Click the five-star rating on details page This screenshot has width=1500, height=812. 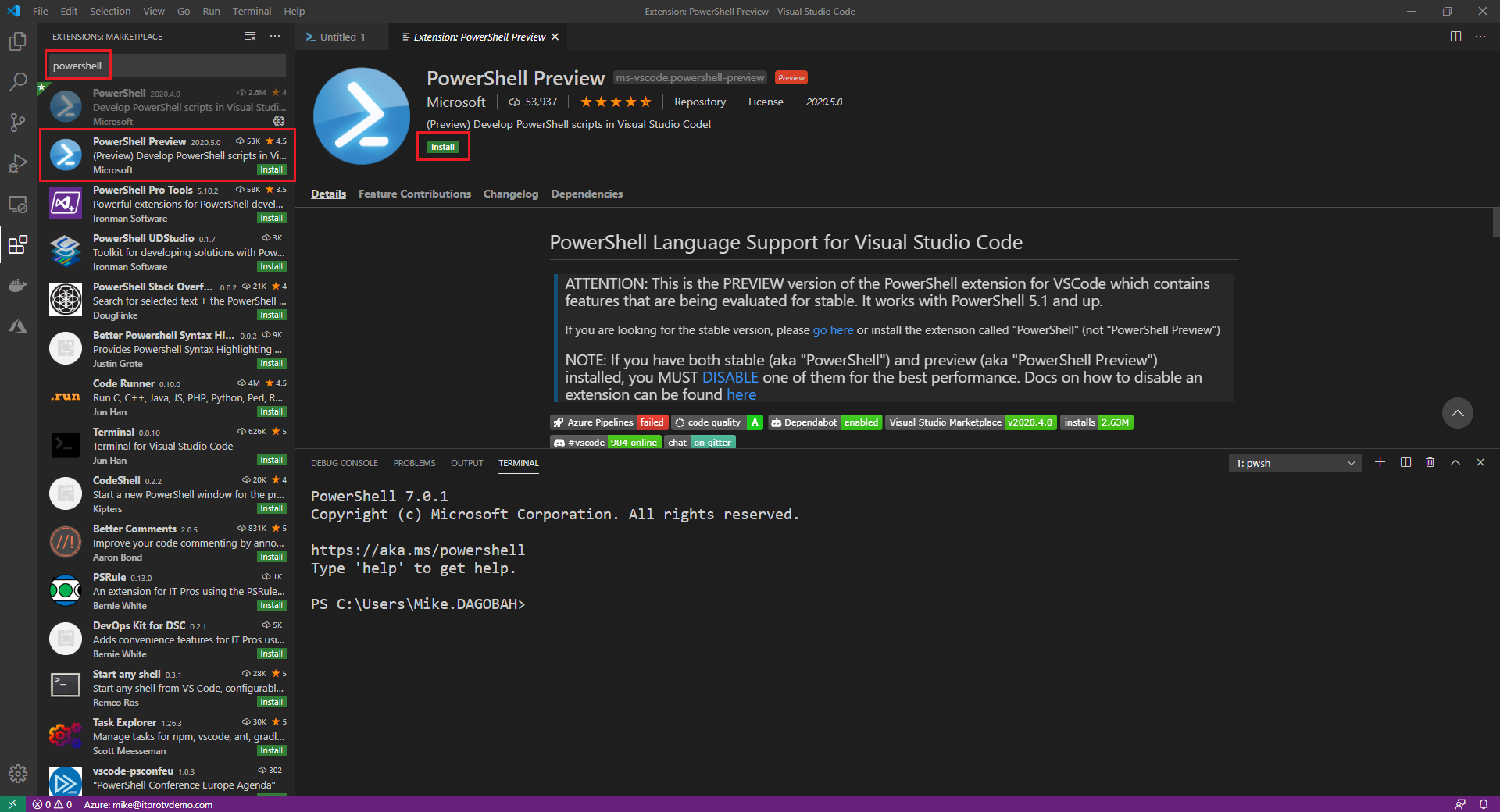[x=616, y=101]
